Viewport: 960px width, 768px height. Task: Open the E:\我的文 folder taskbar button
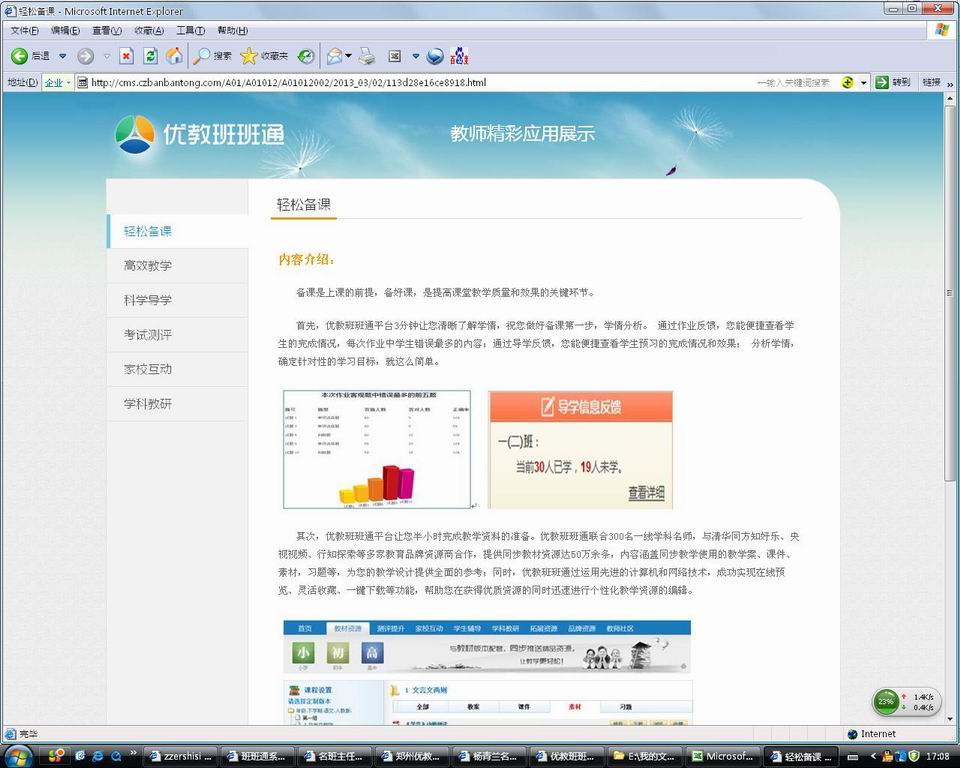644,756
